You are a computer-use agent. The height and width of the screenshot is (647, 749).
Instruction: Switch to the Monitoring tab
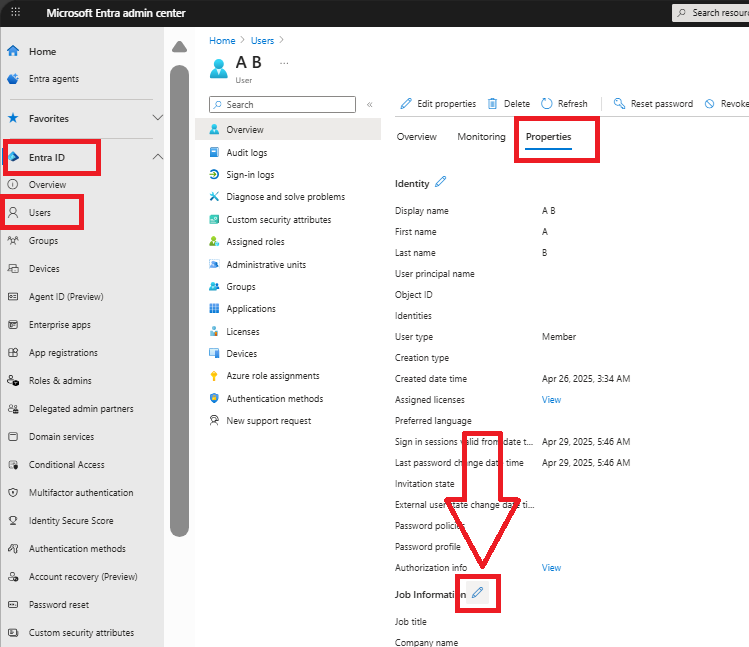click(x=481, y=137)
